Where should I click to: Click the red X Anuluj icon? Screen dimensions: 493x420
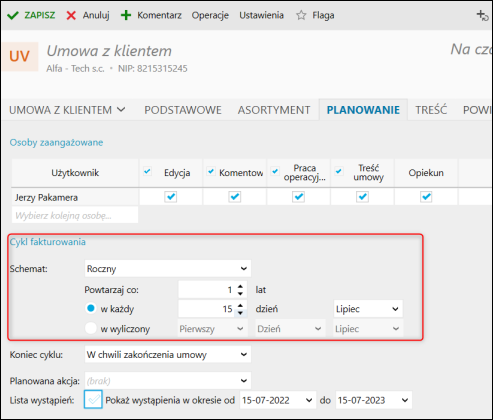click(71, 15)
